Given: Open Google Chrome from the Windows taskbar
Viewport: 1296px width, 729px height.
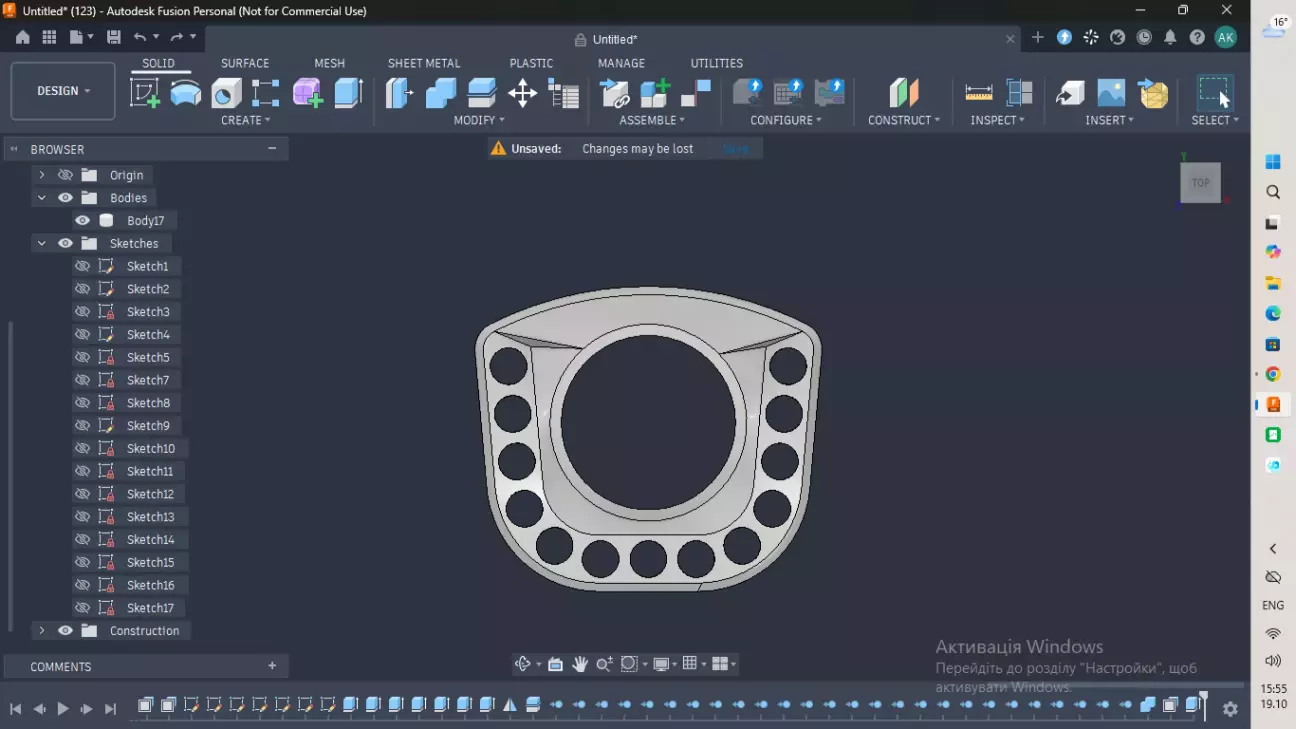Looking at the screenshot, I should [x=1273, y=374].
